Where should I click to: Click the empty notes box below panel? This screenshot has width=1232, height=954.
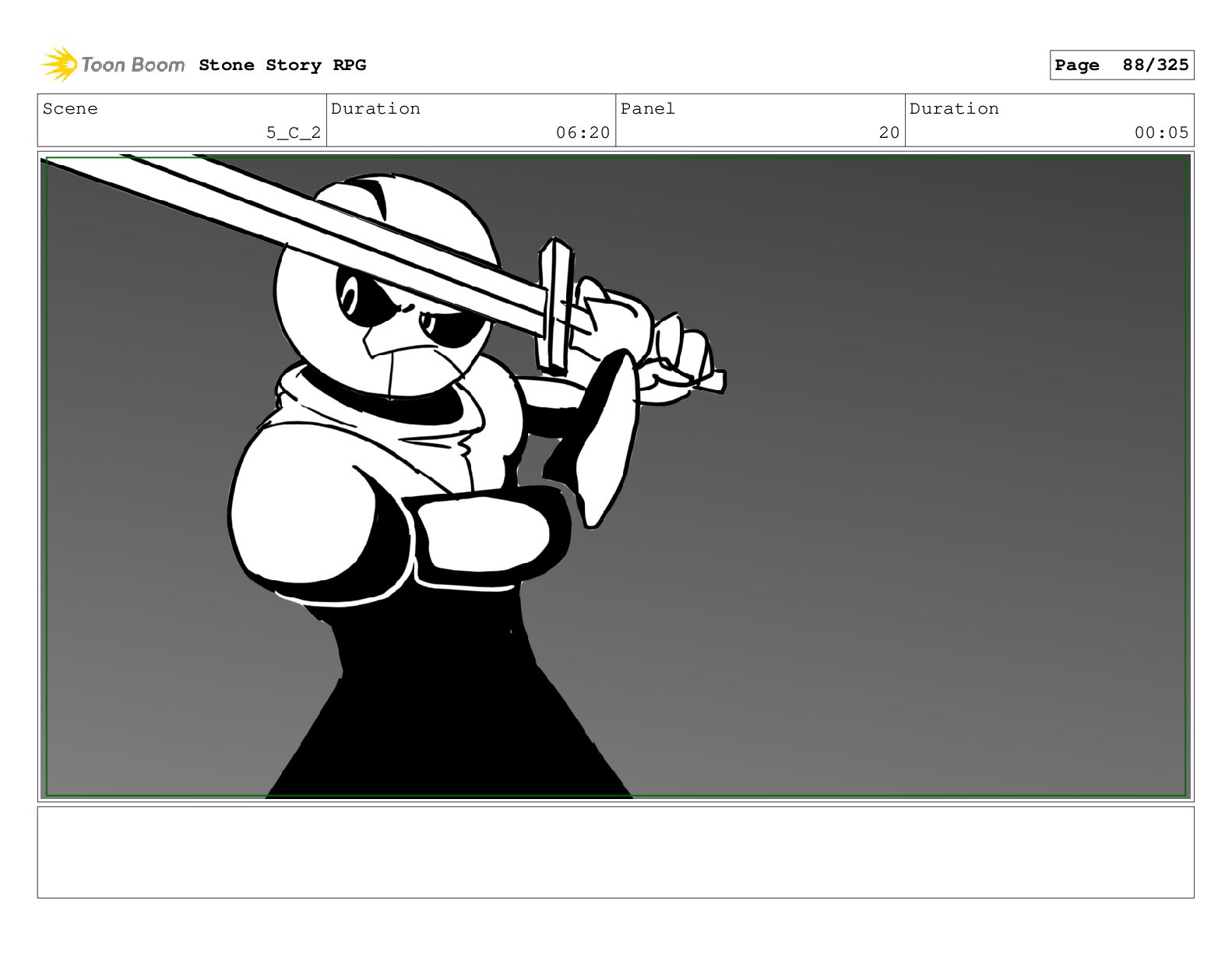[x=615, y=852]
